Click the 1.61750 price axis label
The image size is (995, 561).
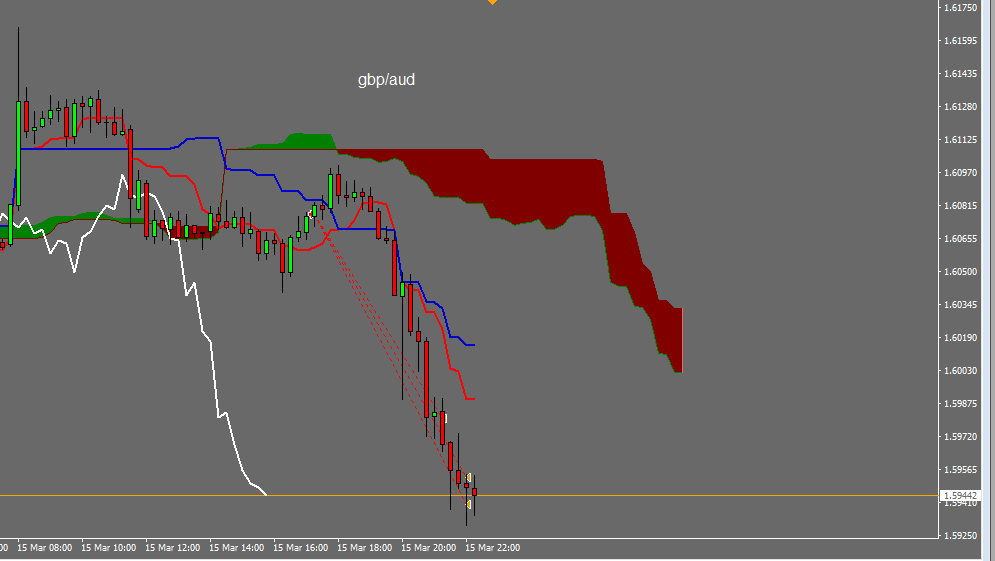[x=960, y=8]
